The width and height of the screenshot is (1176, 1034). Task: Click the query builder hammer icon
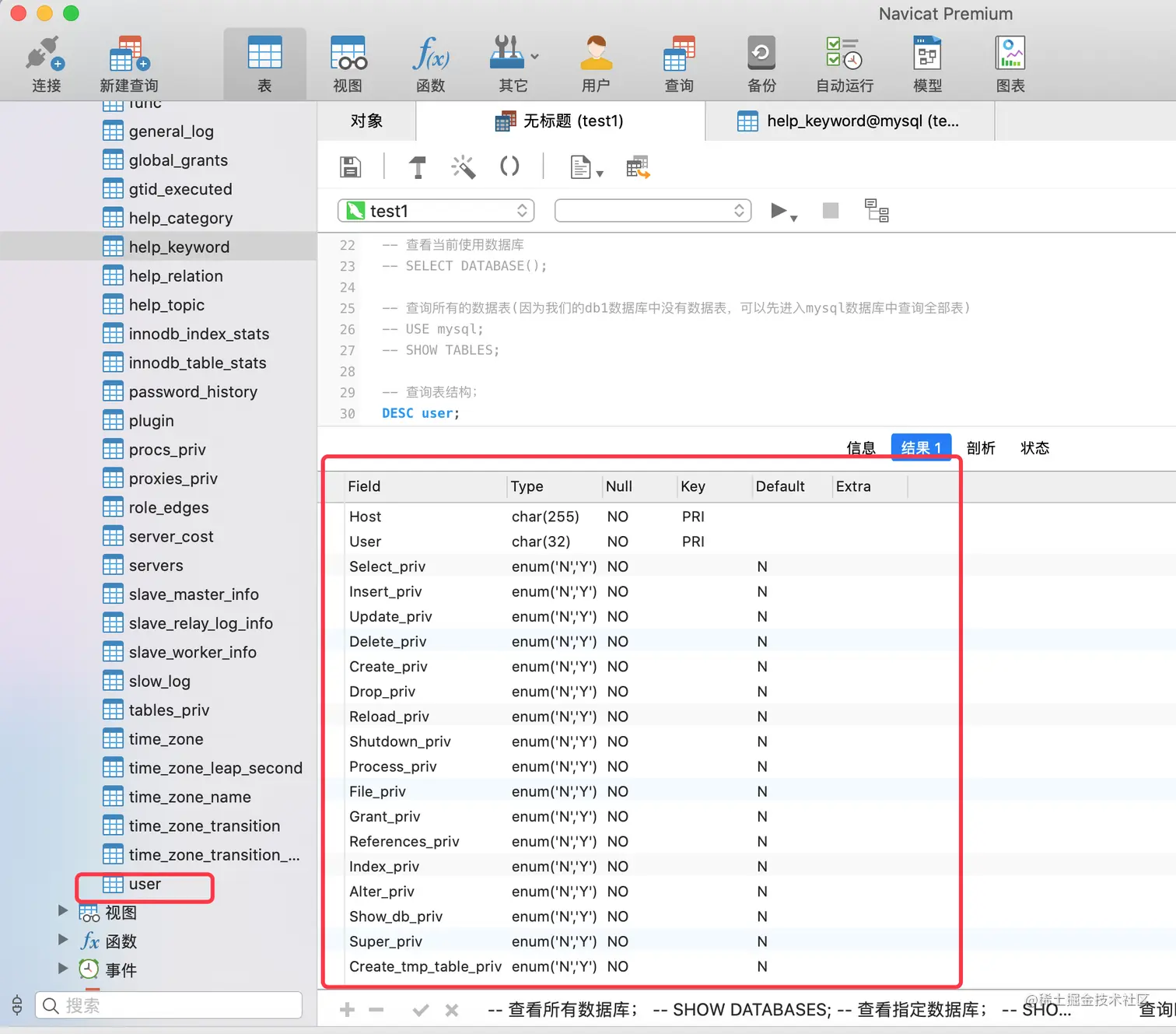pyautogui.click(x=418, y=166)
